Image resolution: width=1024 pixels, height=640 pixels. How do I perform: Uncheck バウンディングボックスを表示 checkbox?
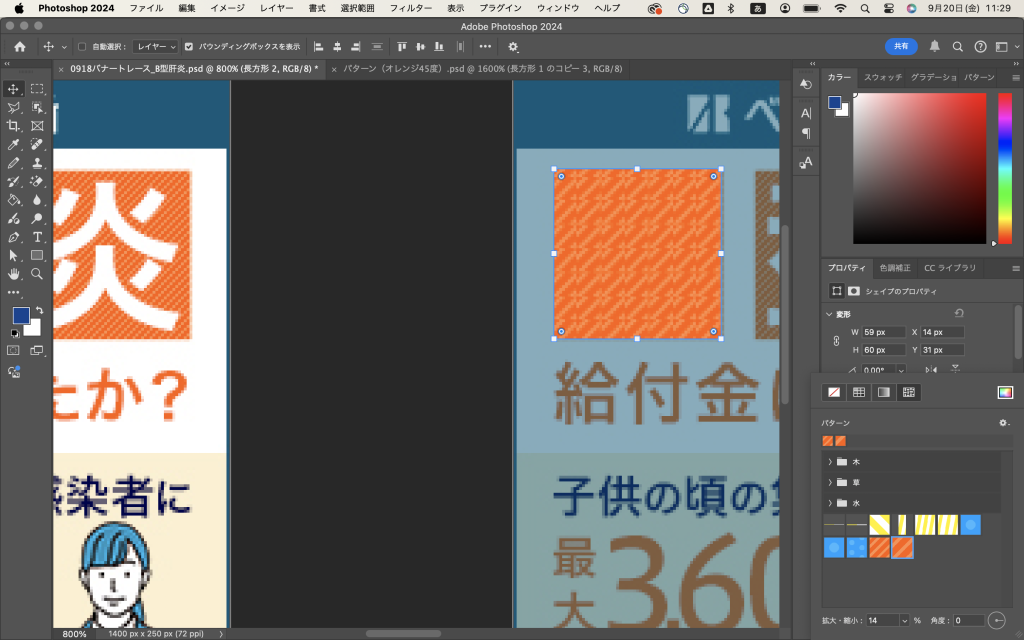click(189, 46)
